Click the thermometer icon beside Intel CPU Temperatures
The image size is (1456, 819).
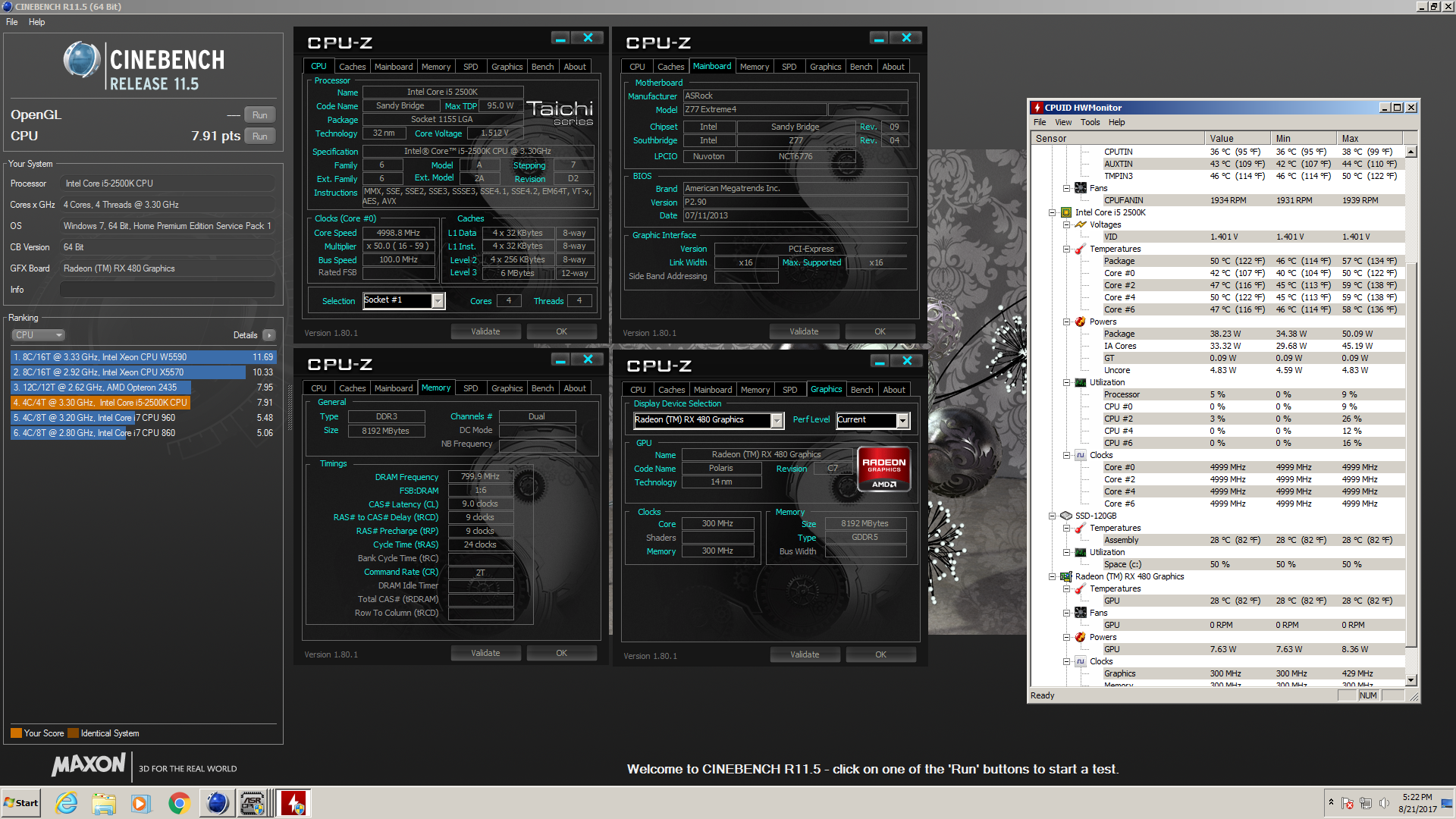[x=1081, y=249]
